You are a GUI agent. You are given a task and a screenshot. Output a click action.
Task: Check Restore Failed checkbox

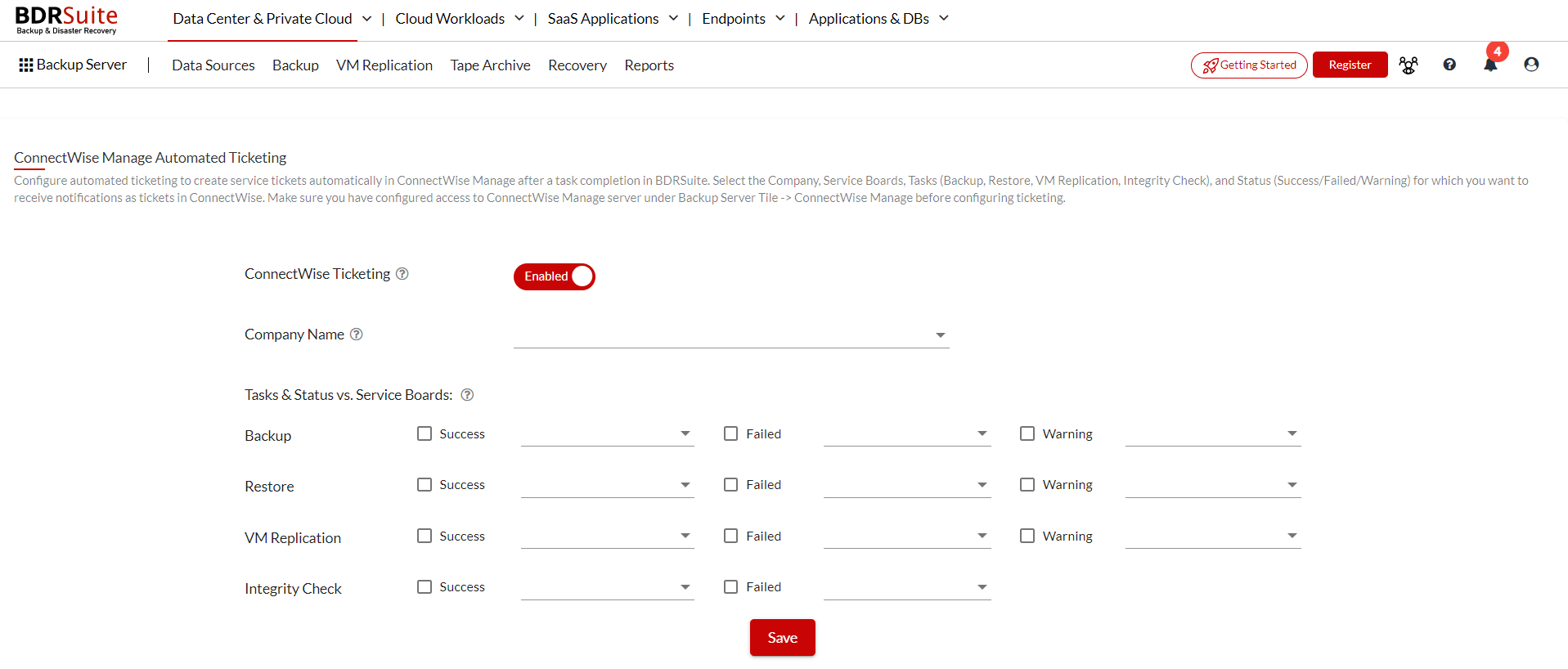pyautogui.click(x=731, y=485)
